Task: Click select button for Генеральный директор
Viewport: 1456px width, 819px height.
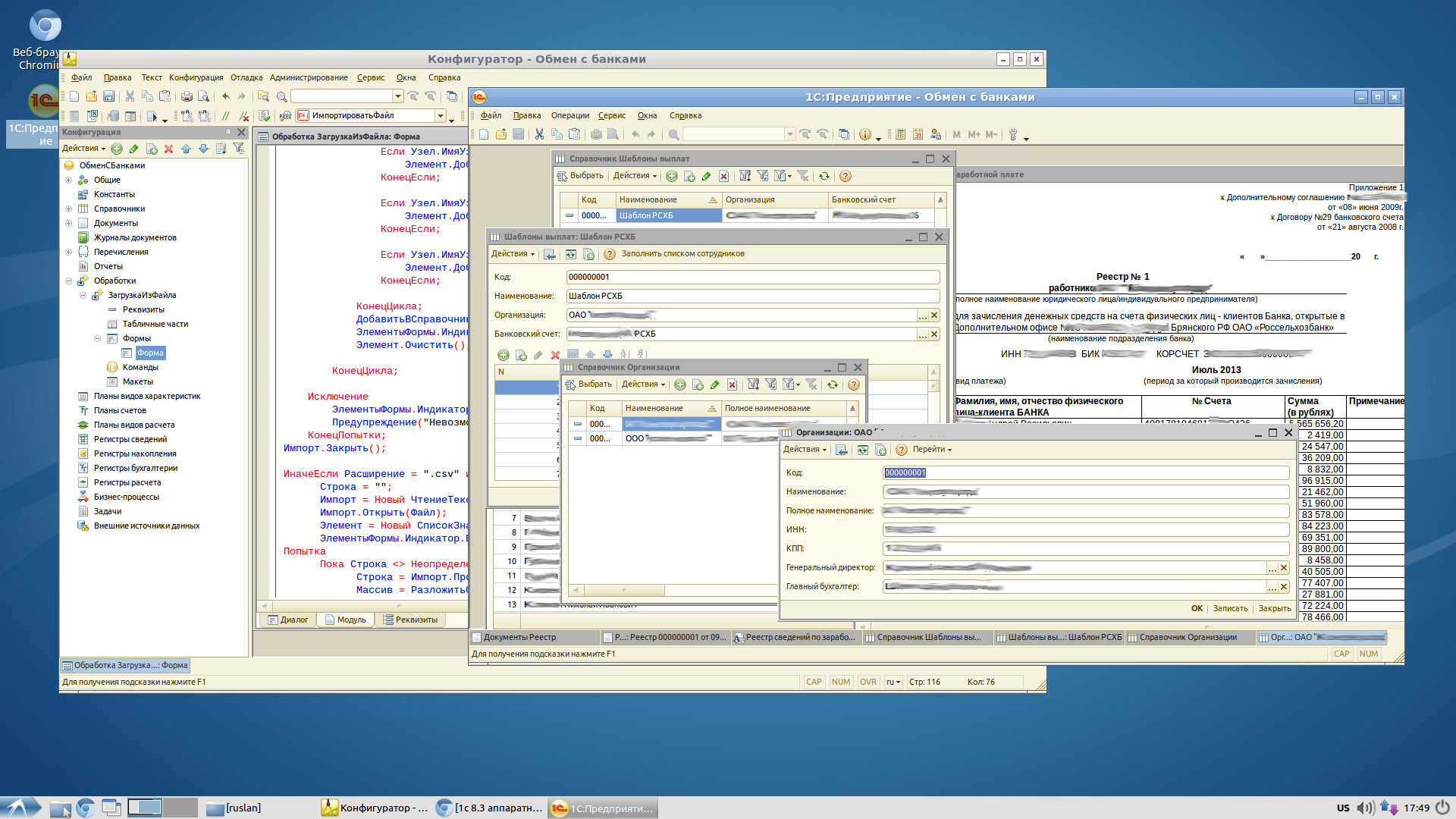Action: pos(1272,567)
